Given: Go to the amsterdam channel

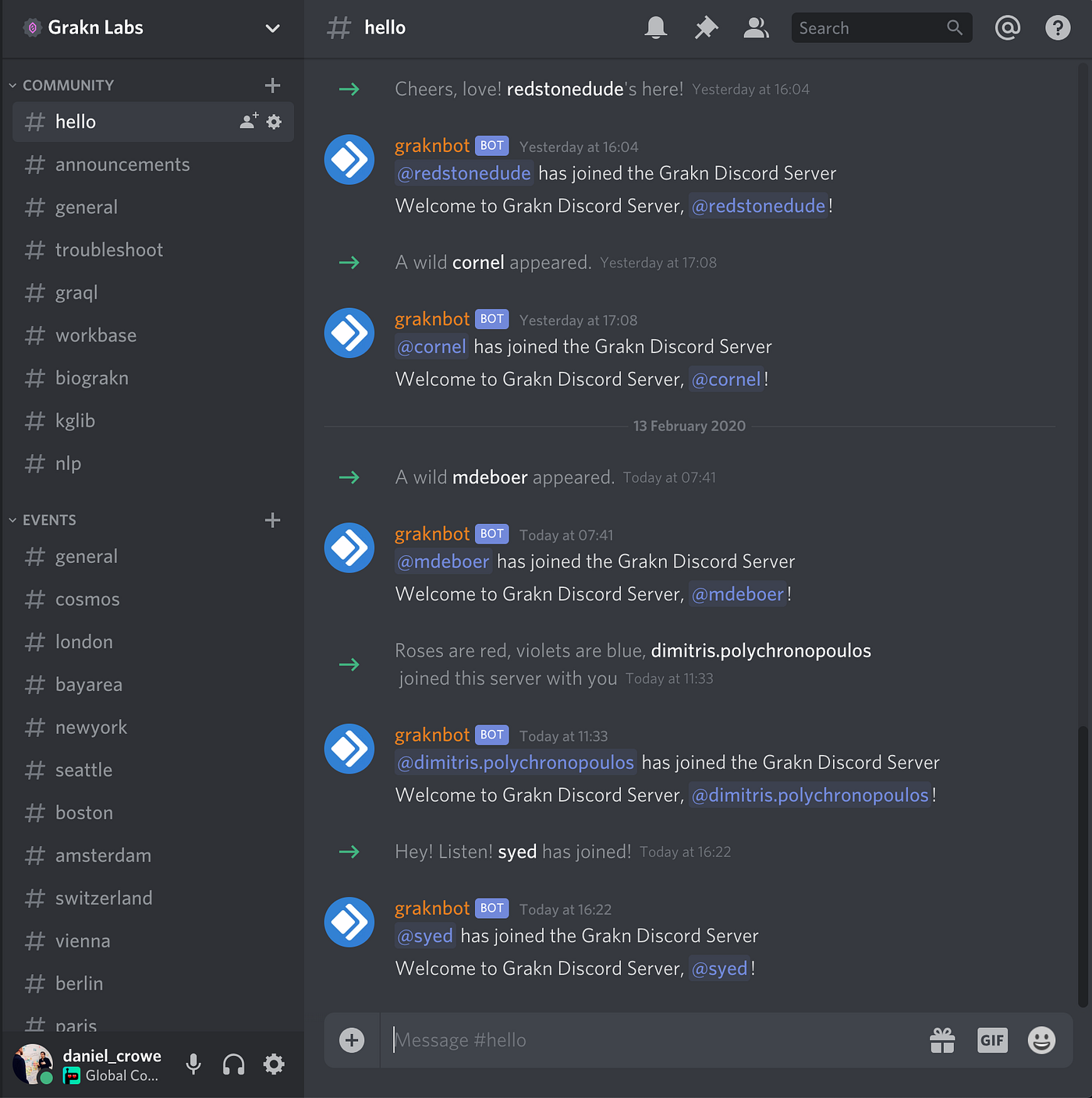Looking at the screenshot, I should coord(153,855).
